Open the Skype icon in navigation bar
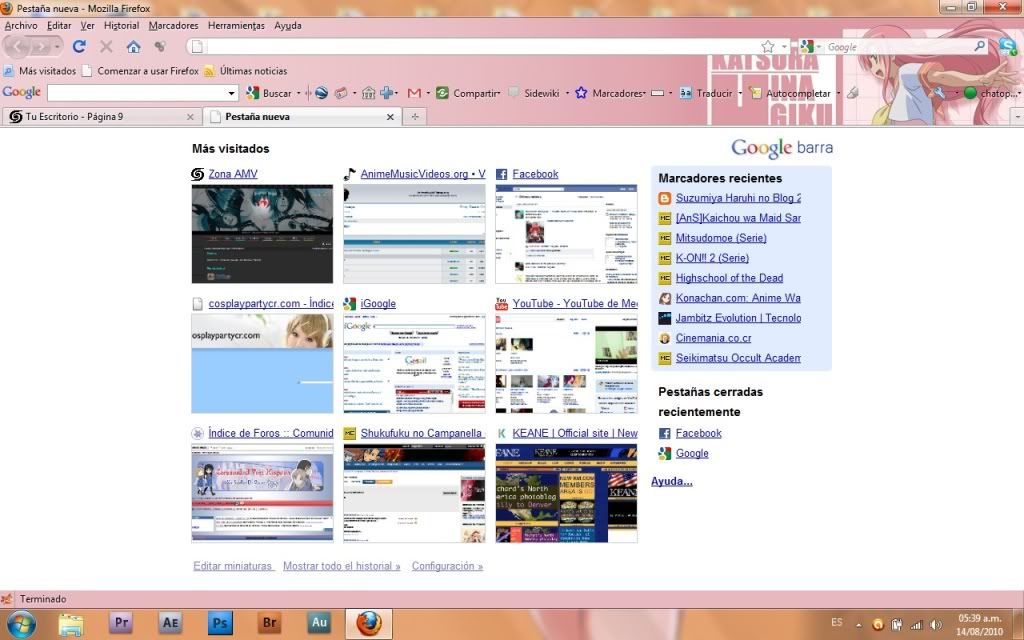Viewport: 1024px width, 640px height. 1008,46
